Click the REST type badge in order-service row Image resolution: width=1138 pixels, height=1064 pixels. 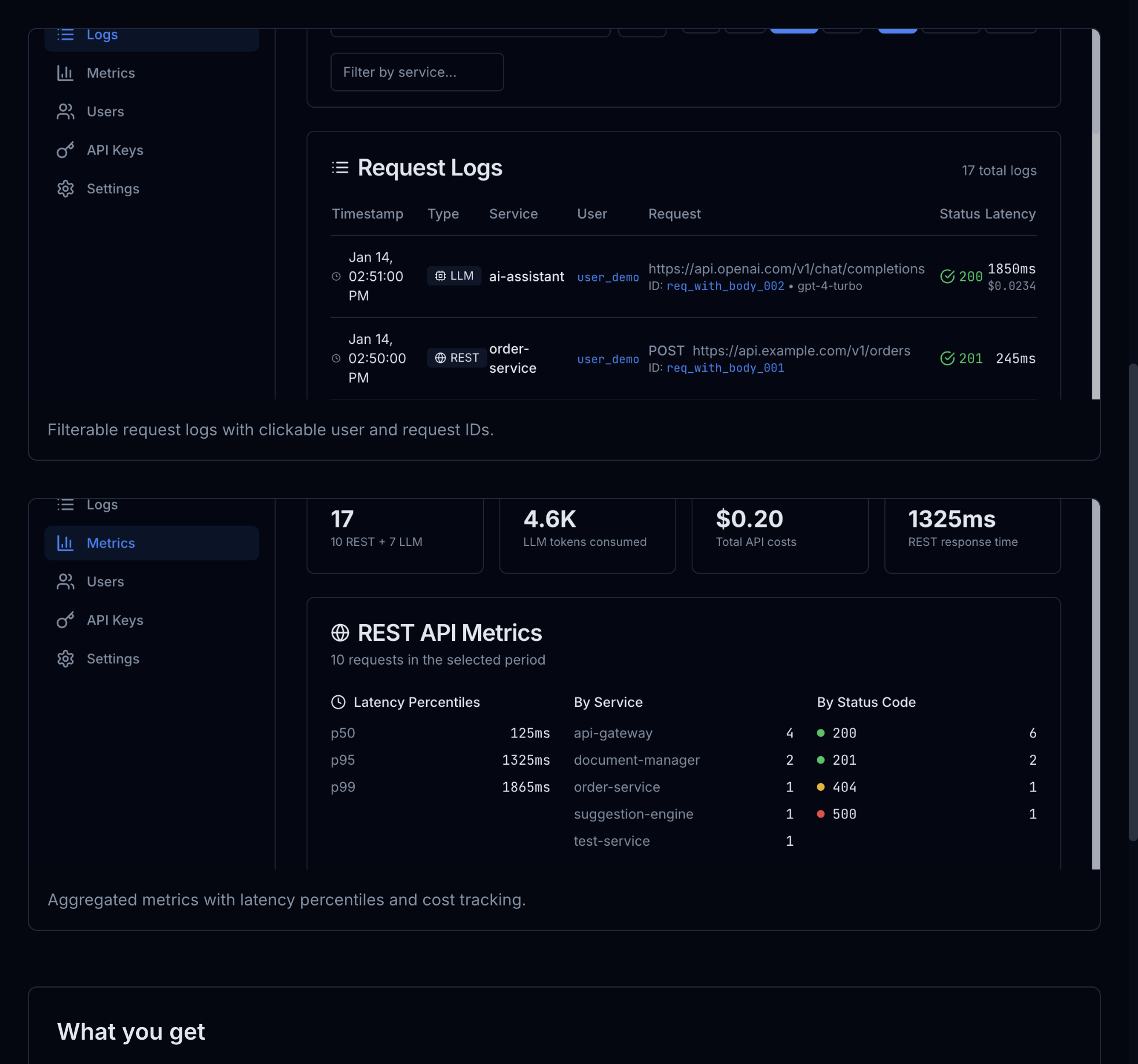457,358
